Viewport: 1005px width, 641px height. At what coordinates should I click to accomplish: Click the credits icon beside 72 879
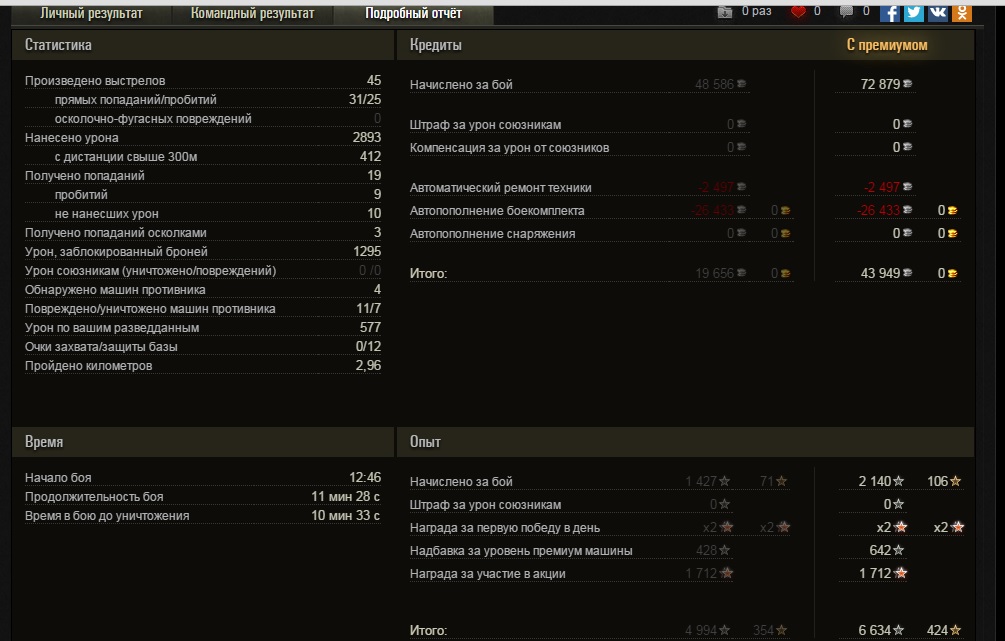coord(908,84)
